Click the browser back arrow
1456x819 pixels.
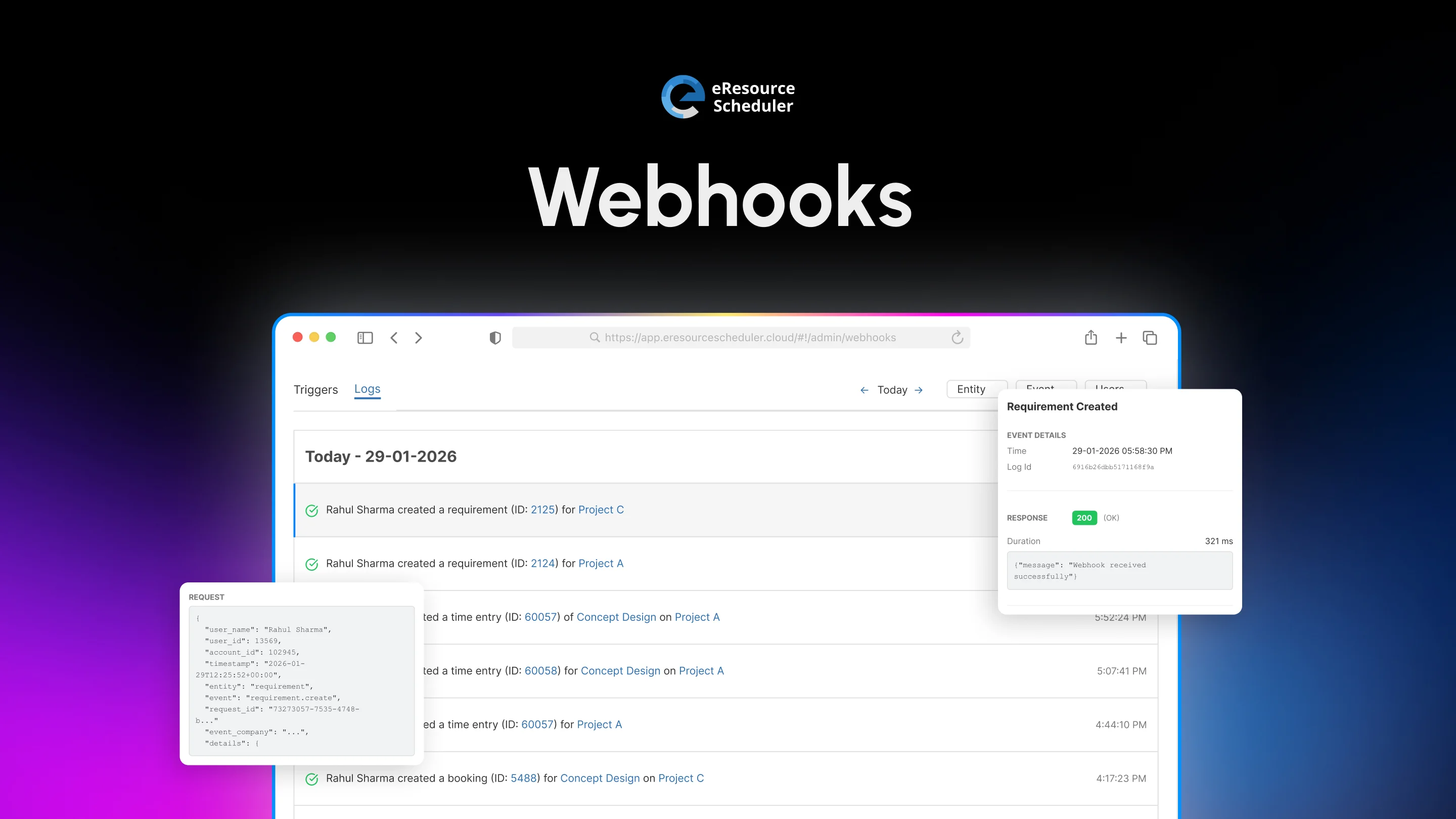tap(394, 337)
